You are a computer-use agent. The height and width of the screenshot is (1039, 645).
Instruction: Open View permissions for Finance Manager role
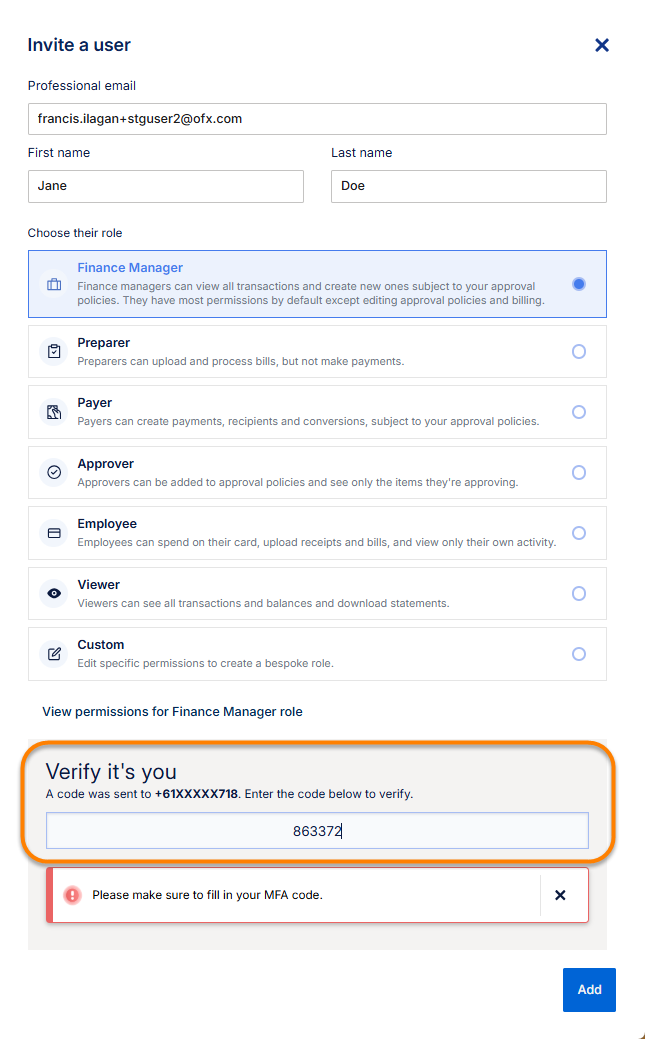(x=172, y=712)
